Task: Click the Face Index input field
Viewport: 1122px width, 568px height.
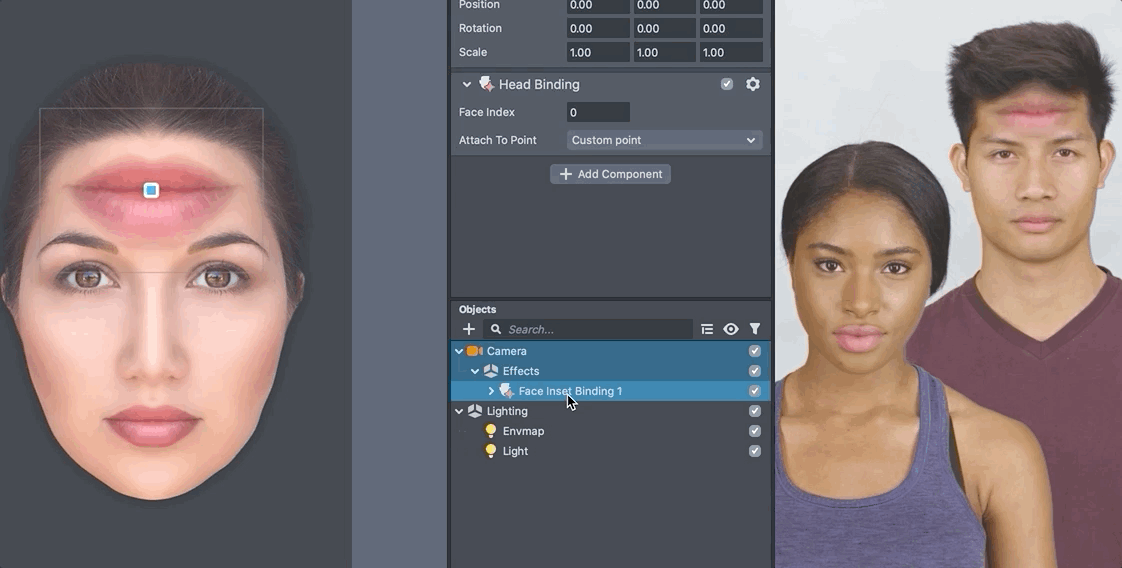Action: point(598,112)
